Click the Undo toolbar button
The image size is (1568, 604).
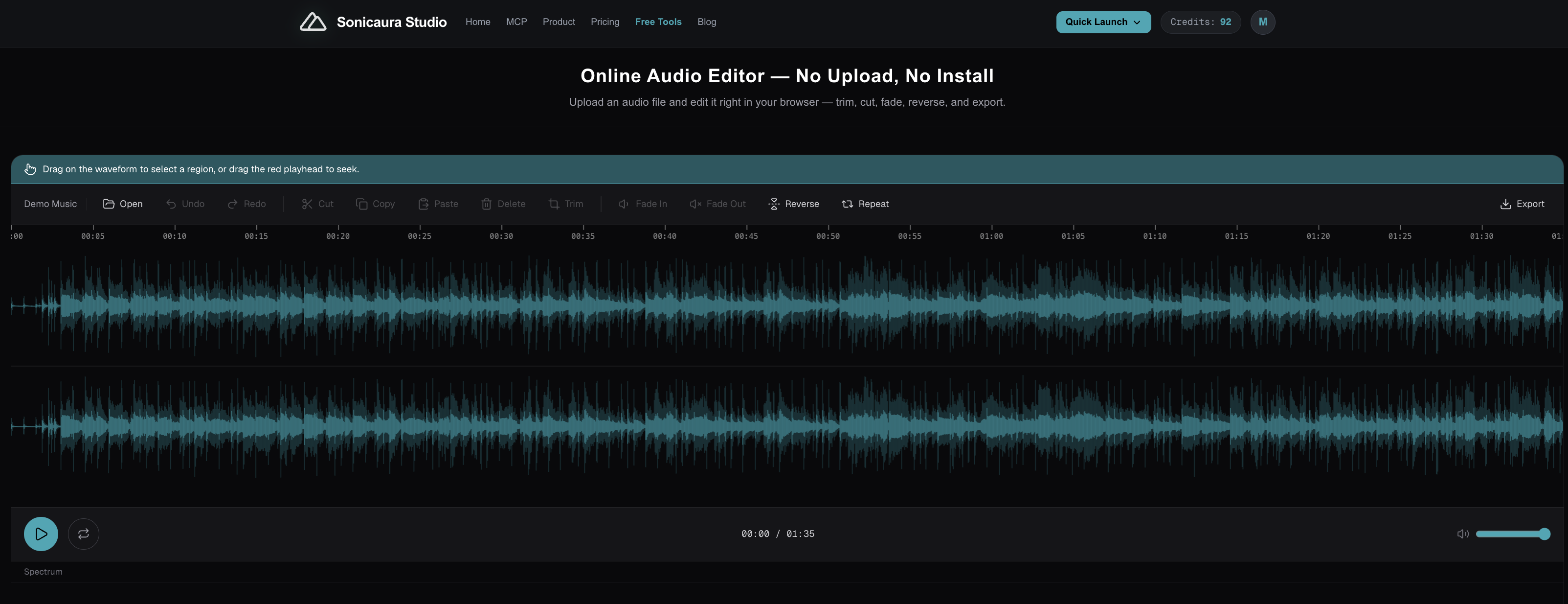pyautogui.click(x=185, y=204)
